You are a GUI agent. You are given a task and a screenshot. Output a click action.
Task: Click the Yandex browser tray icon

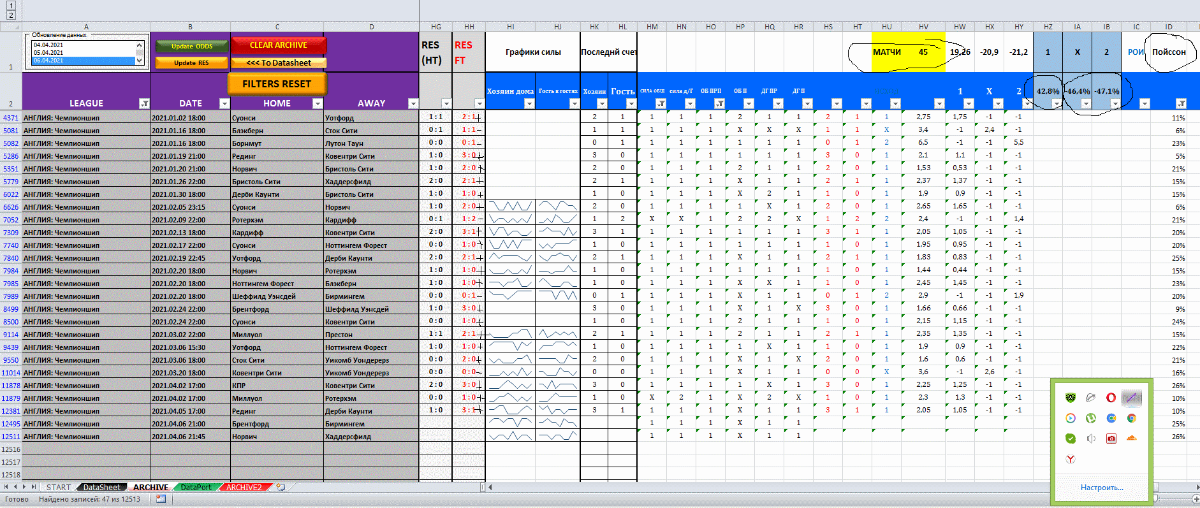tap(1069, 459)
